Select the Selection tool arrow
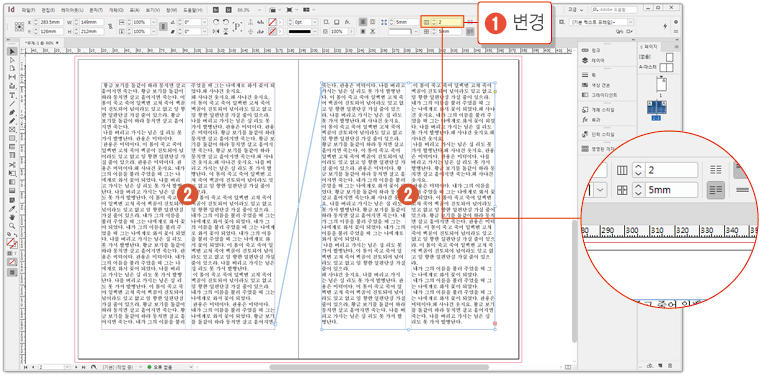 coord(12,51)
